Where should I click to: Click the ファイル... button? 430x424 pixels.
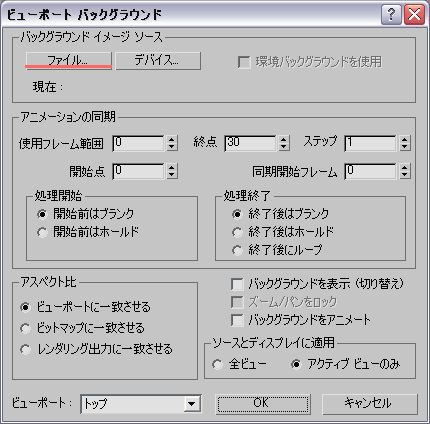[68, 60]
